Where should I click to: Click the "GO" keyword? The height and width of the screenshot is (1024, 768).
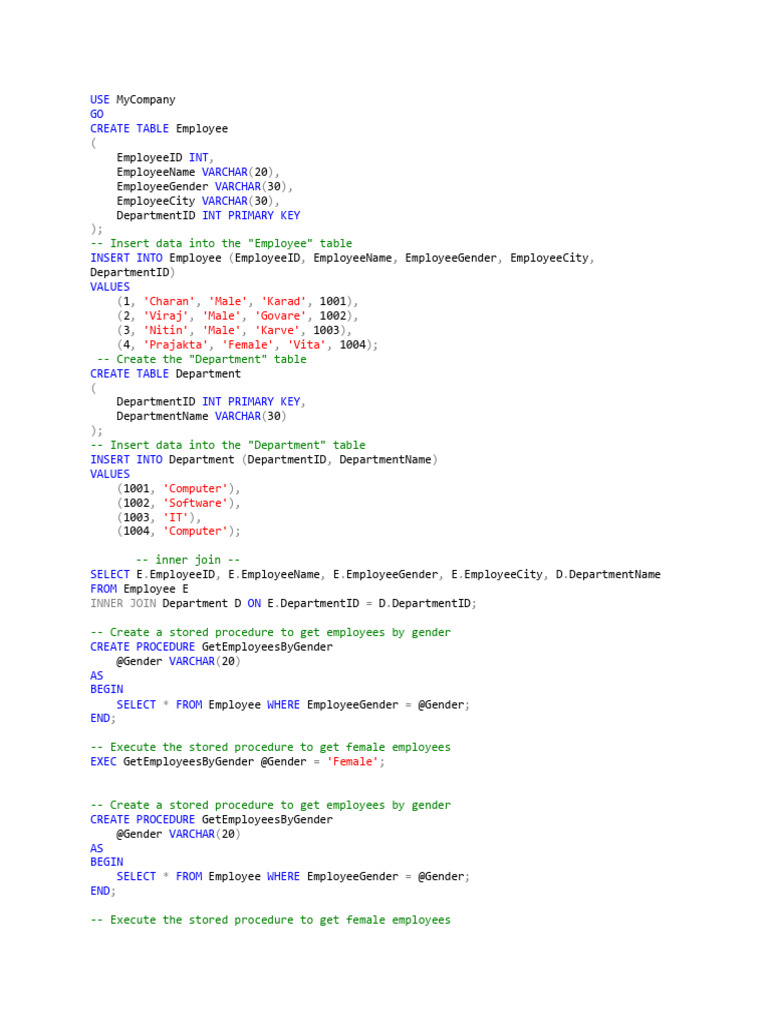click(97, 114)
